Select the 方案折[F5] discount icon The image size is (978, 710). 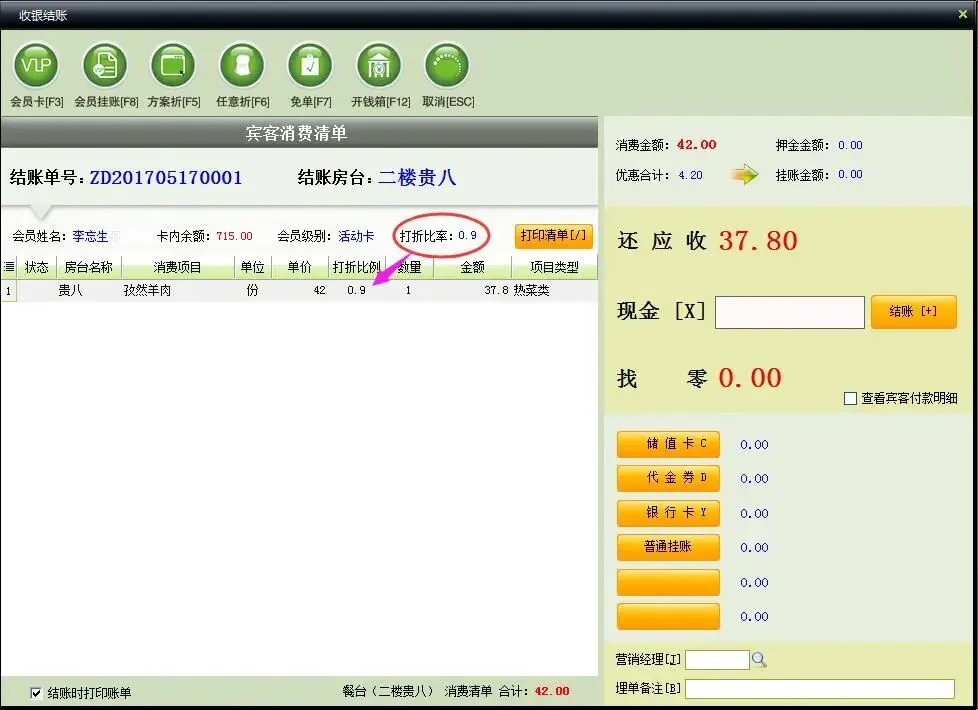click(x=173, y=66)
